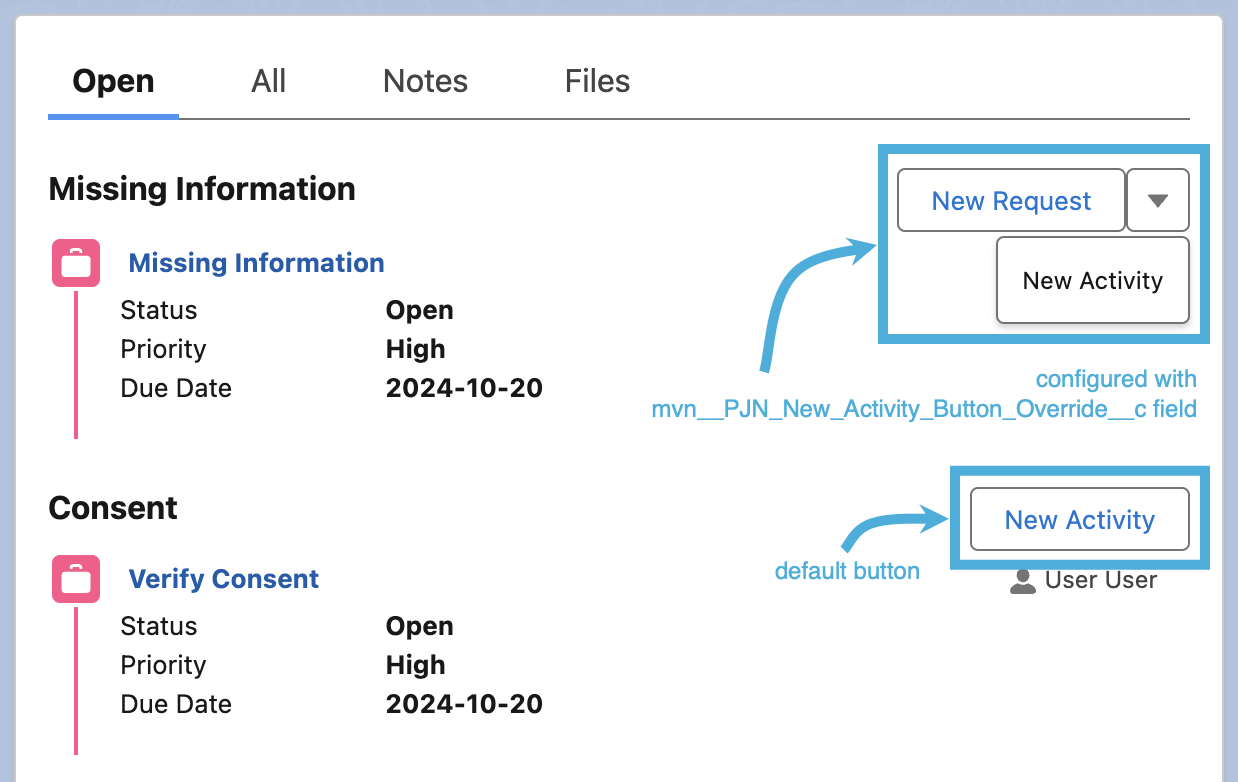Click the Open status value under Missing Information
The height and width of the screenshot is (782, 1238).
pos(419,310)
